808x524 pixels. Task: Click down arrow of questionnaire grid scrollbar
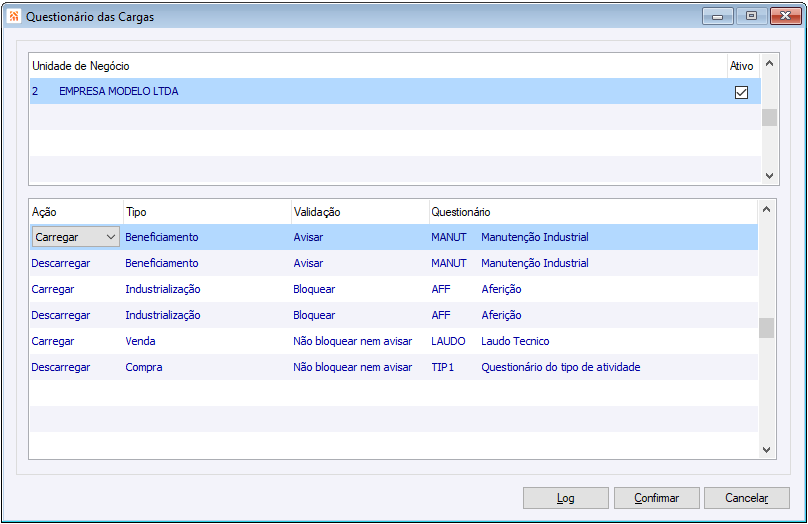[766, 450]
